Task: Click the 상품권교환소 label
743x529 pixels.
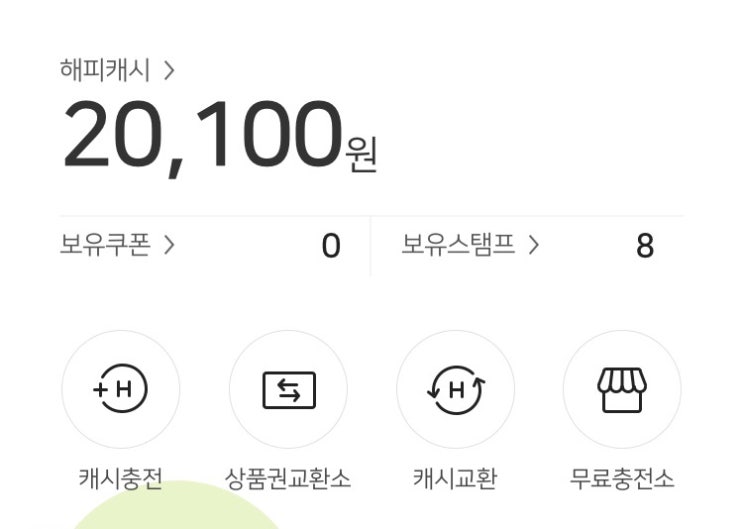Action: point(288,478)
